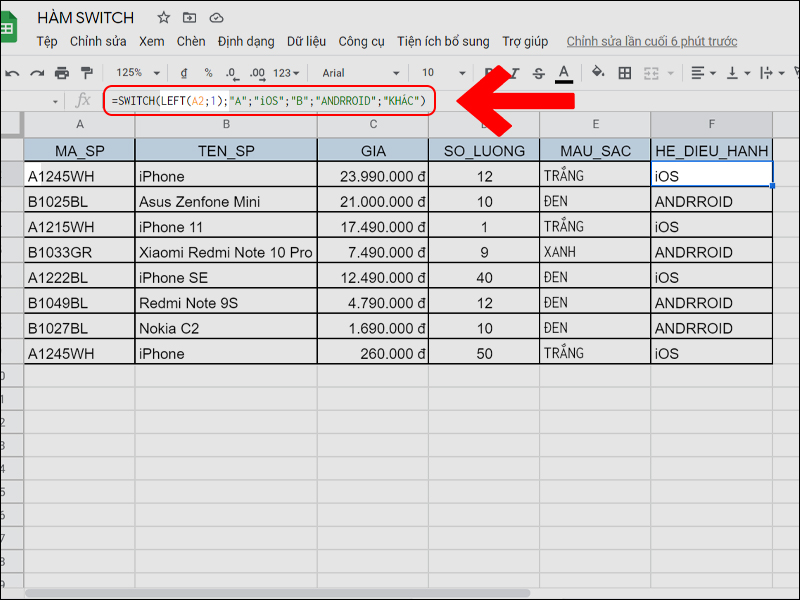Increase decimal places

257,74
